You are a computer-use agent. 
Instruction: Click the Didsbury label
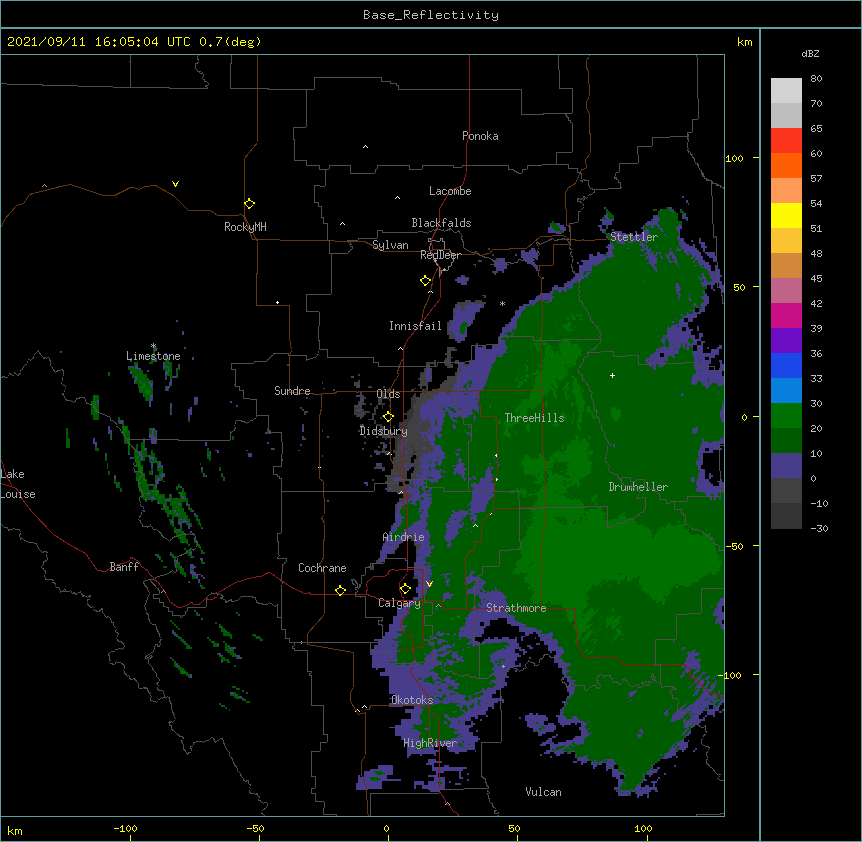pyautogui.click(x=383, y=431)
